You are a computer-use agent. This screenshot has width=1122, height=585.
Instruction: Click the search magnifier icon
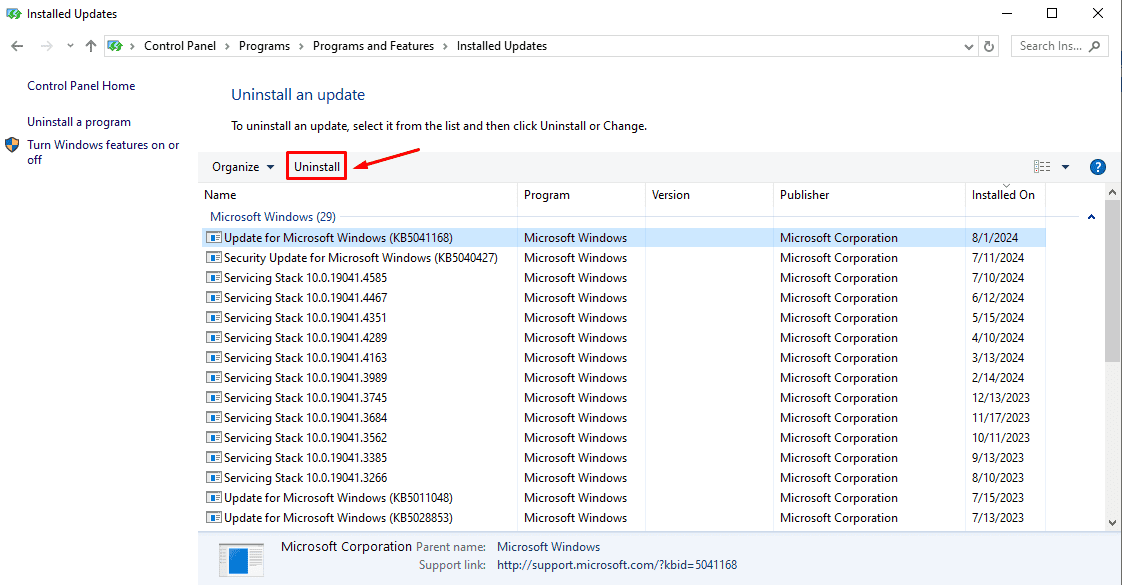click(x=1095, y=46)
